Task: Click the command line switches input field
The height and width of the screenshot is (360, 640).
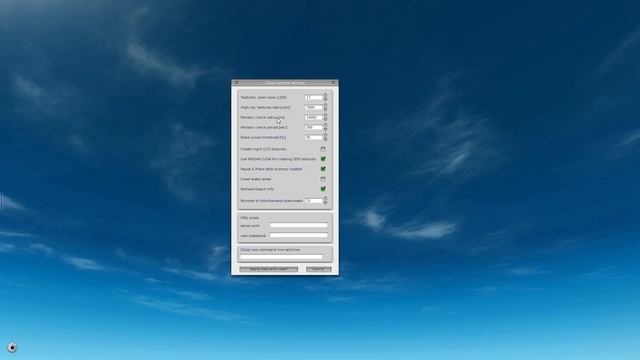Action: [x=281, y=257]
